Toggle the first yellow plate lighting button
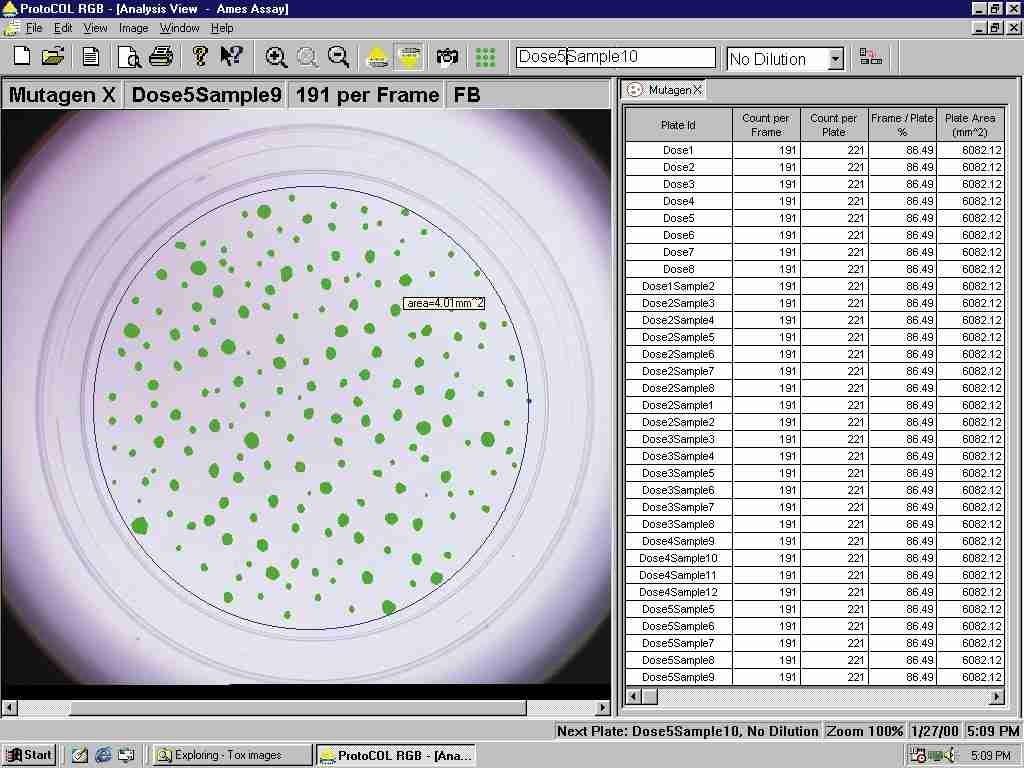Viewport: 1024px width, 768px height. tap(377, 57)
